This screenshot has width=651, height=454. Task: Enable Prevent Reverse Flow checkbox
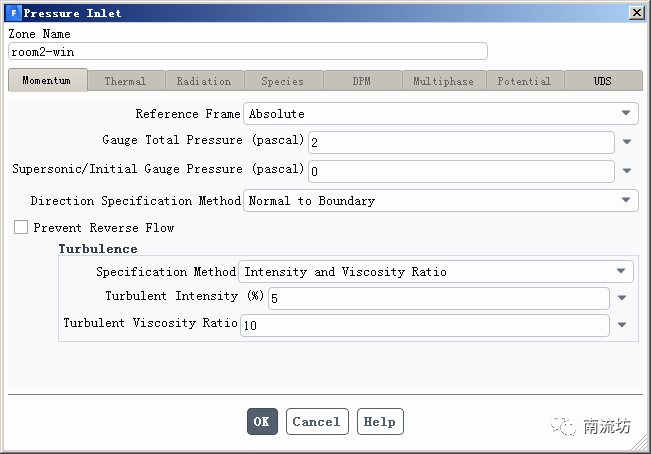pyautogui.click(x=21, y=228)
